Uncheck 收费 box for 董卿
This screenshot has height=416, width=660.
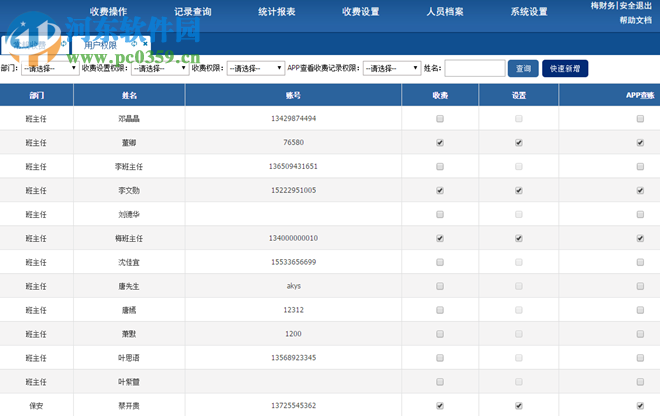(440, 143)
